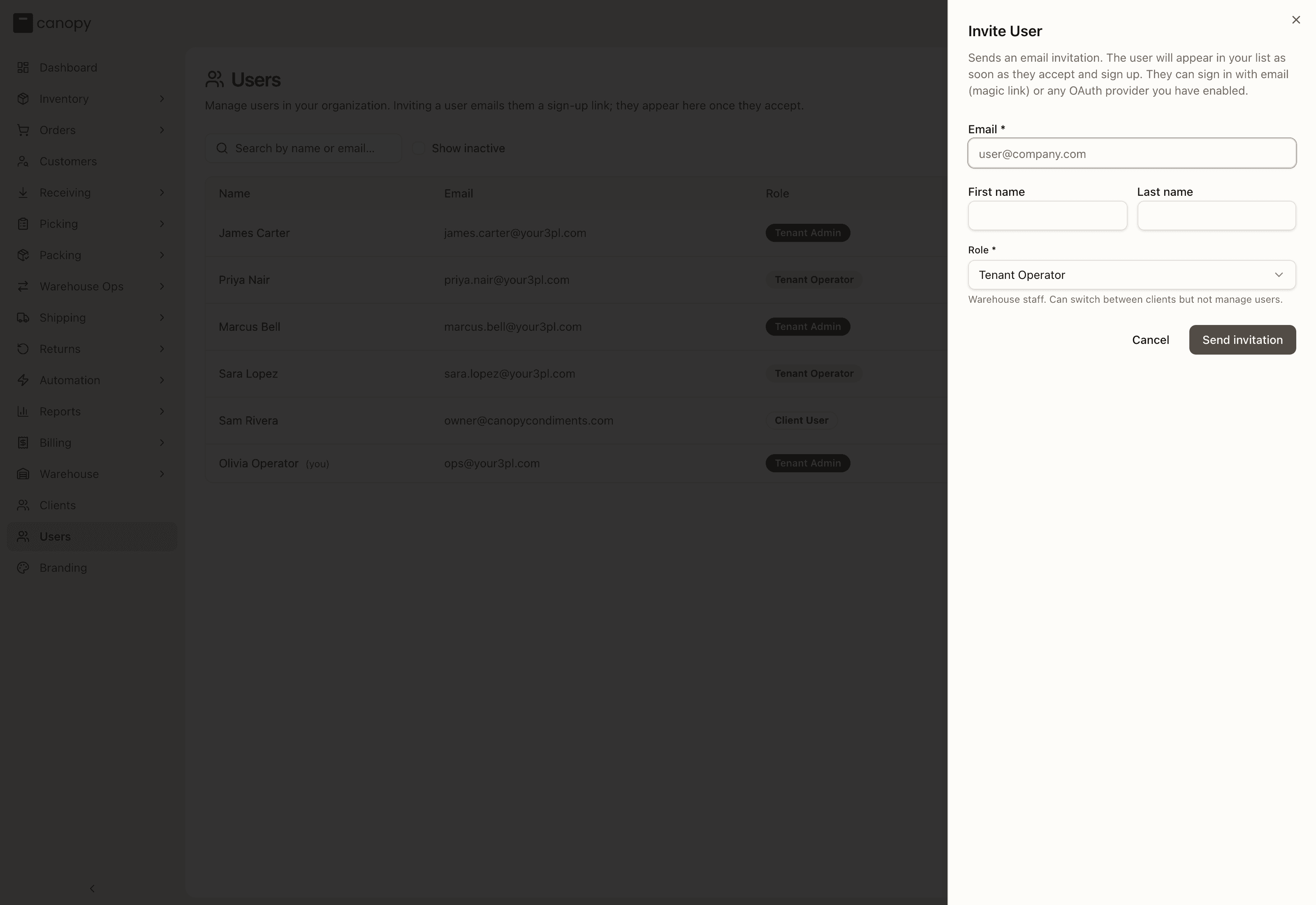Viewport: 1316px width, 905px height.
Task: Expand the Warehouse submenu chevron
Action: 162,474
